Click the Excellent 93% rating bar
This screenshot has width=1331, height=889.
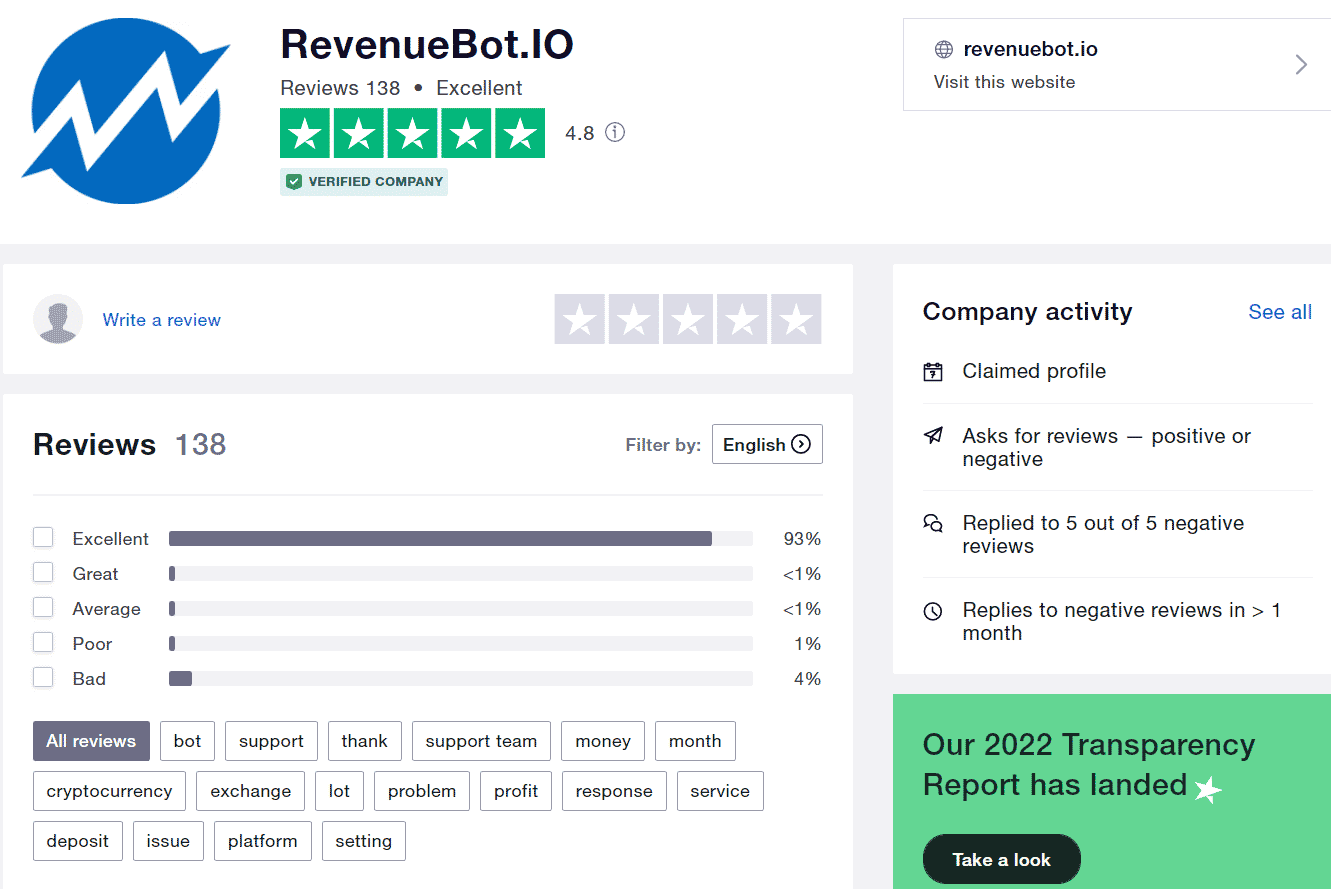[460, 538]
